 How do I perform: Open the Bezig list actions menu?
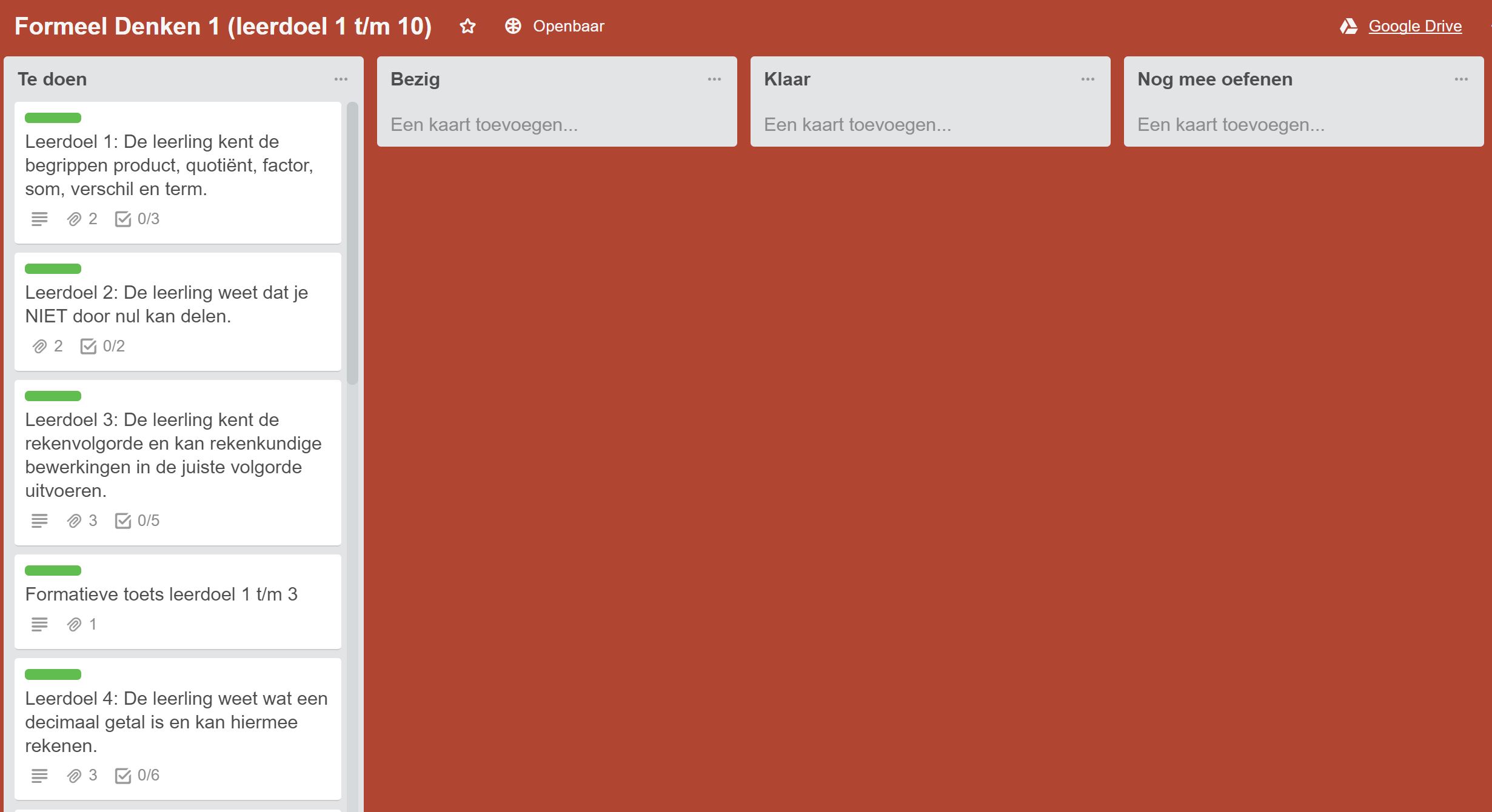pyautogui.click(x=714, y=79)
